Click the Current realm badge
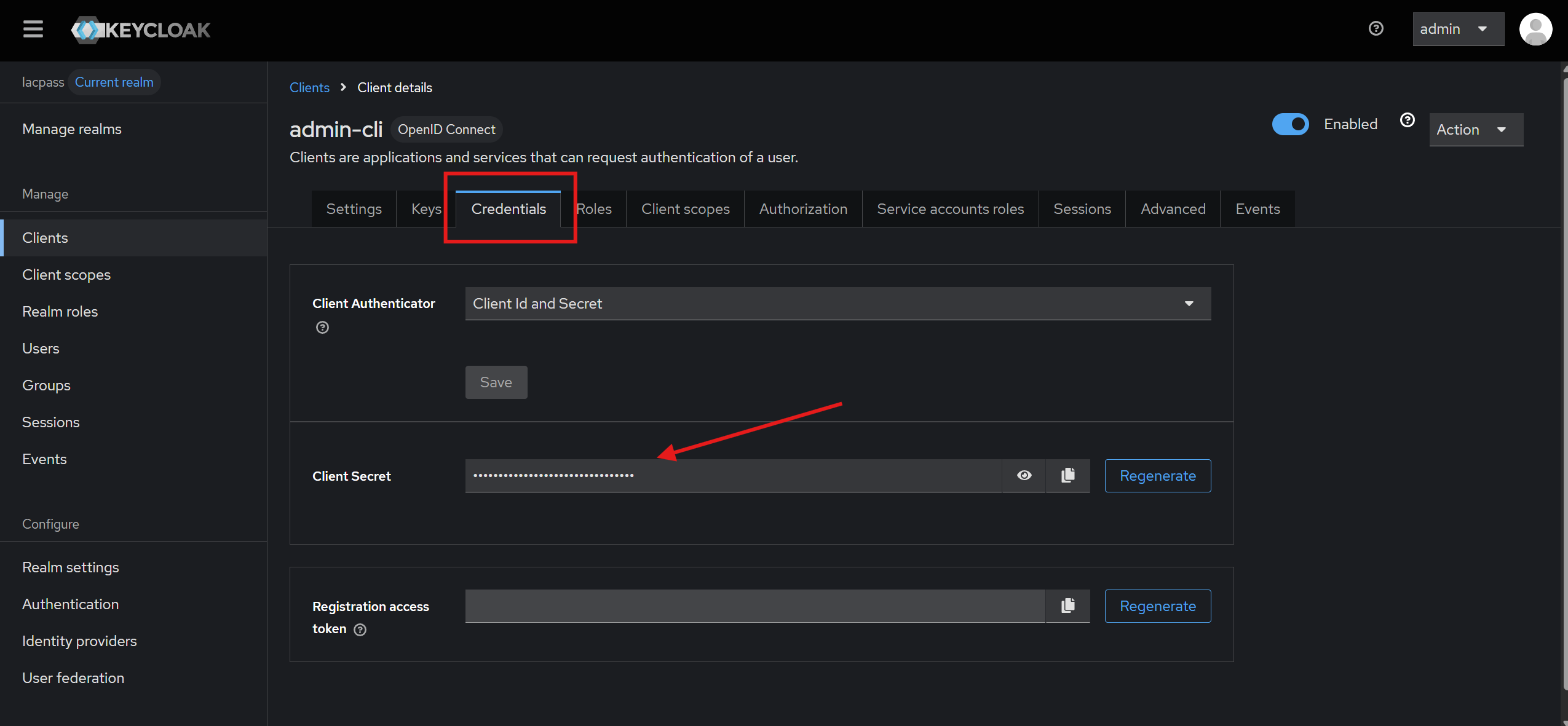 (x=114, y=82)
